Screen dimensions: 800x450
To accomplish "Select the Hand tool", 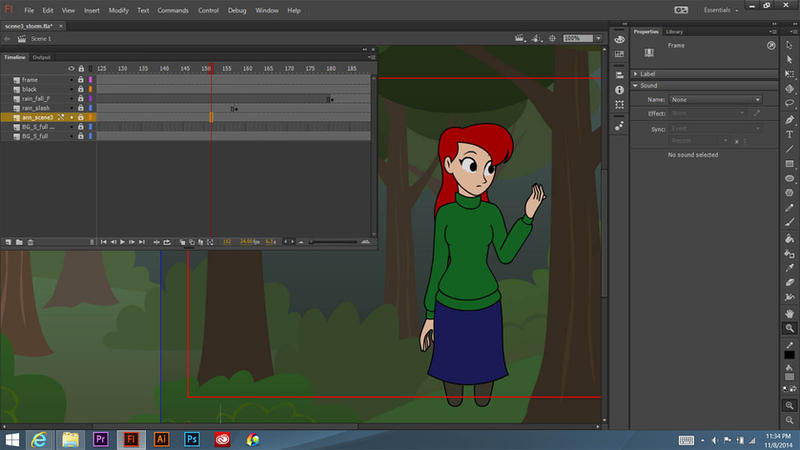I will [x=789, y=314].
